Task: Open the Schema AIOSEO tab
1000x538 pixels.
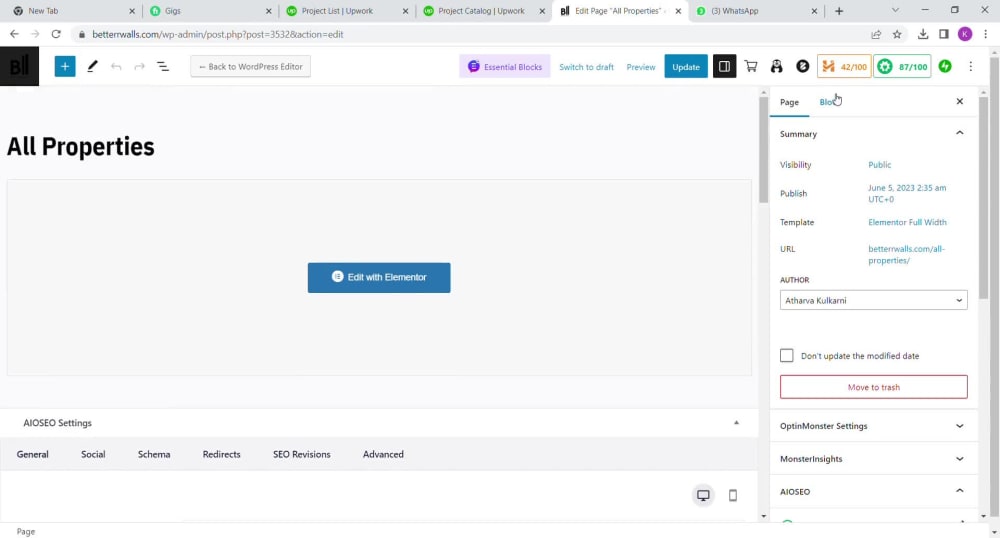Action: coord(154,454)
